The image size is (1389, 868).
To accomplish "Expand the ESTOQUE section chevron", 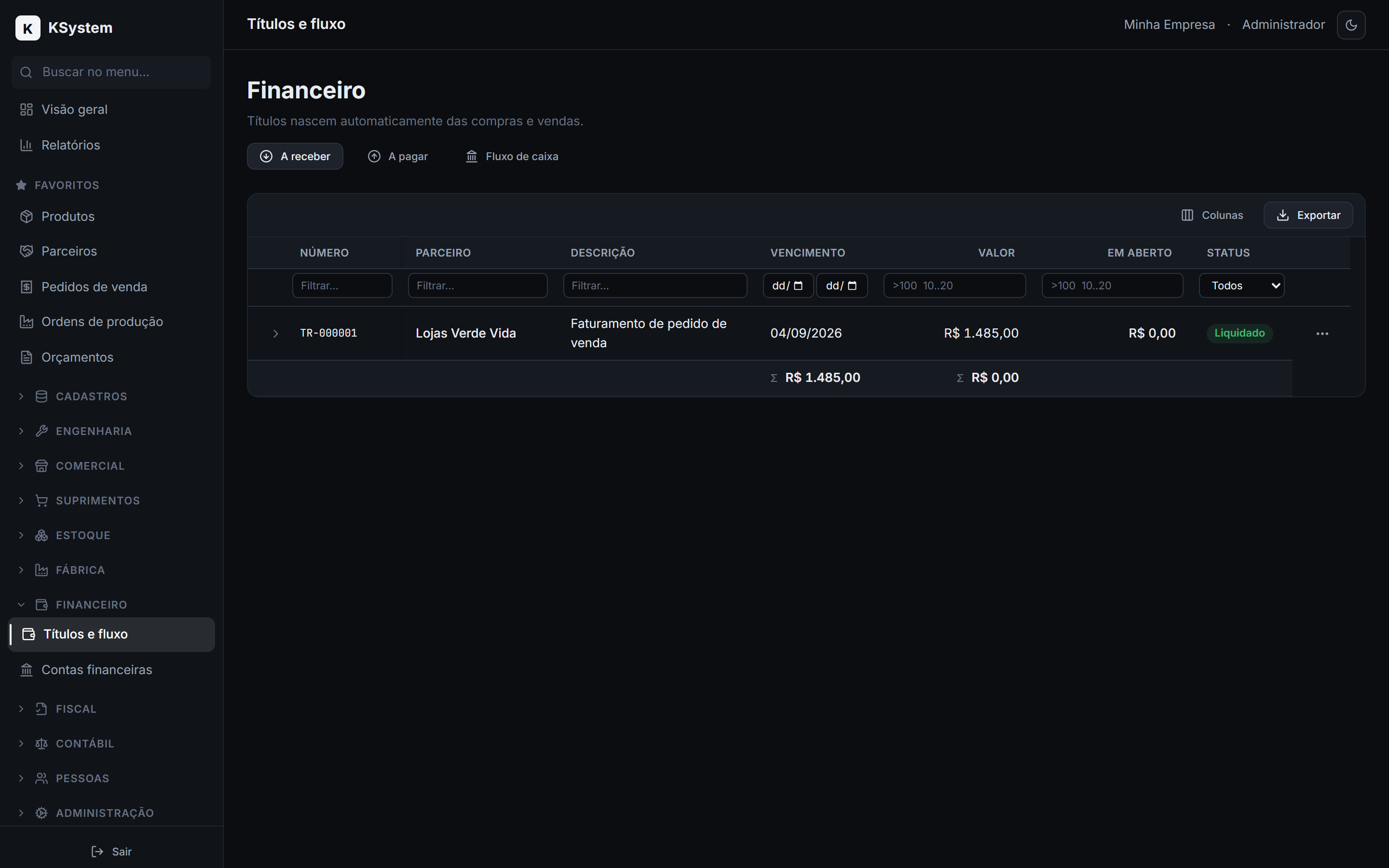I will (x=21, y=536).
